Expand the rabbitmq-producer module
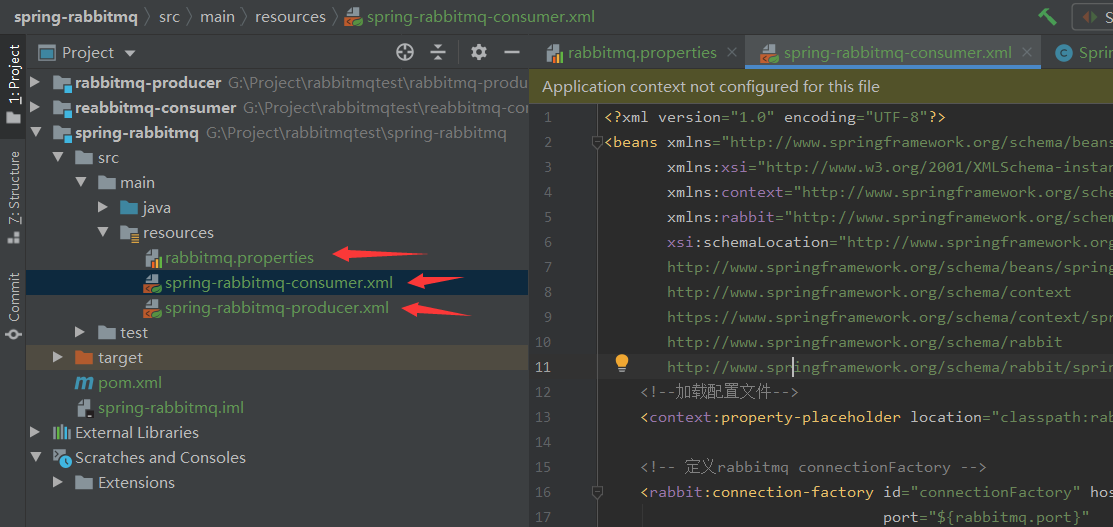The image size is (1113, 527). click(36, 83)
